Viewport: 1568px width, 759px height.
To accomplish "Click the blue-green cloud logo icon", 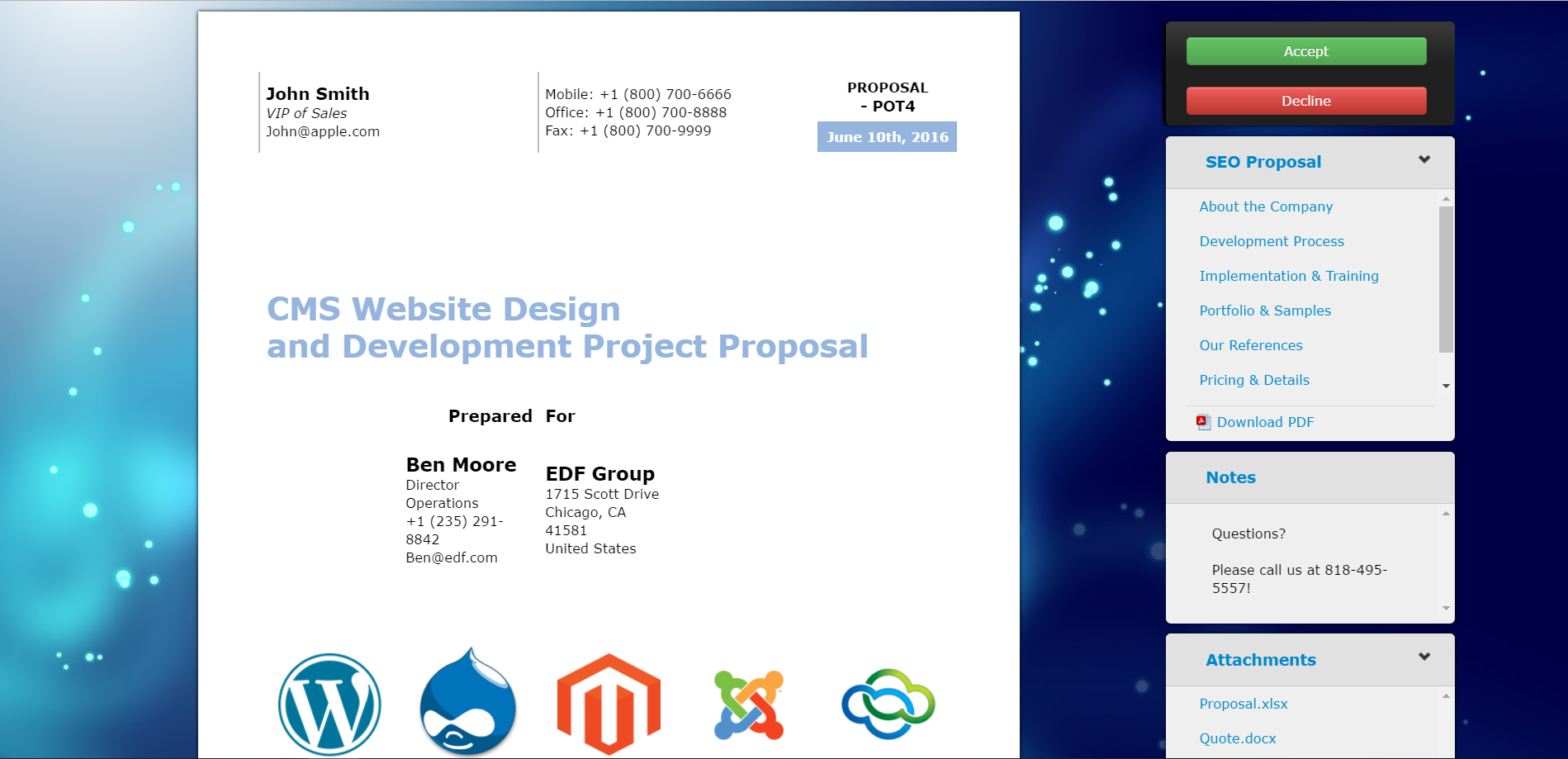I will point(888,704).
